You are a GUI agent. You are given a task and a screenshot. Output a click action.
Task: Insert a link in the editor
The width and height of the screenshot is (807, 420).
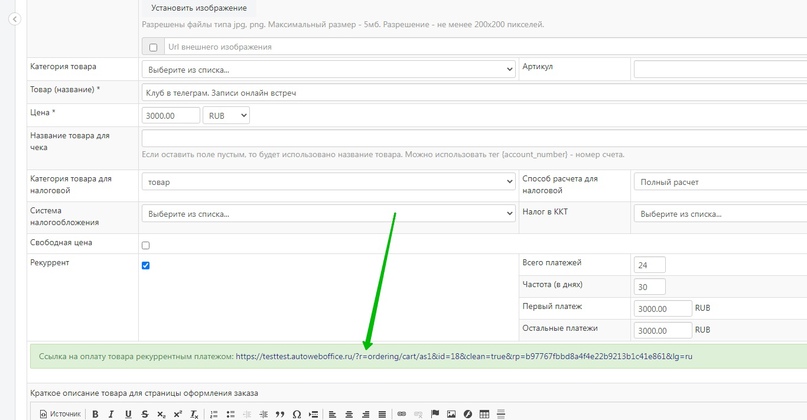pos(402,414)
